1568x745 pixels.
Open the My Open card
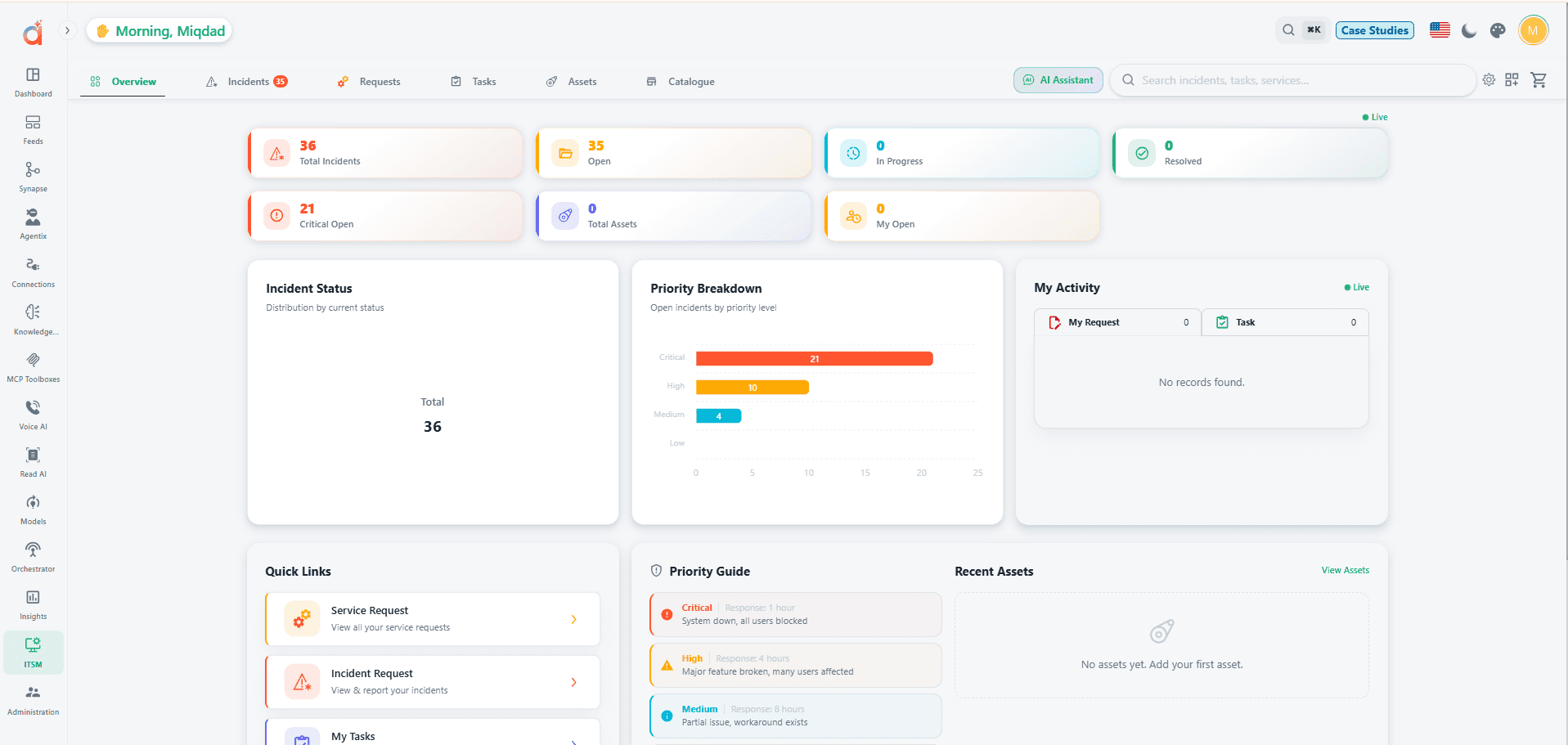[962, 216]
